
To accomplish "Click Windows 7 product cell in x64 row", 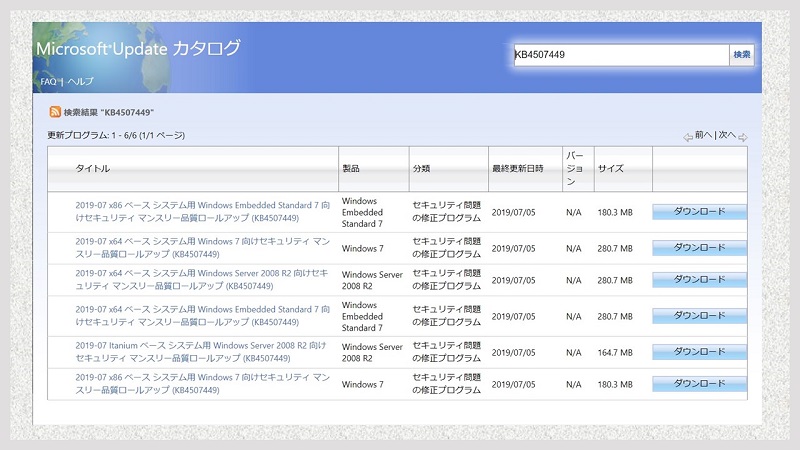I will (x=363, y=248).
